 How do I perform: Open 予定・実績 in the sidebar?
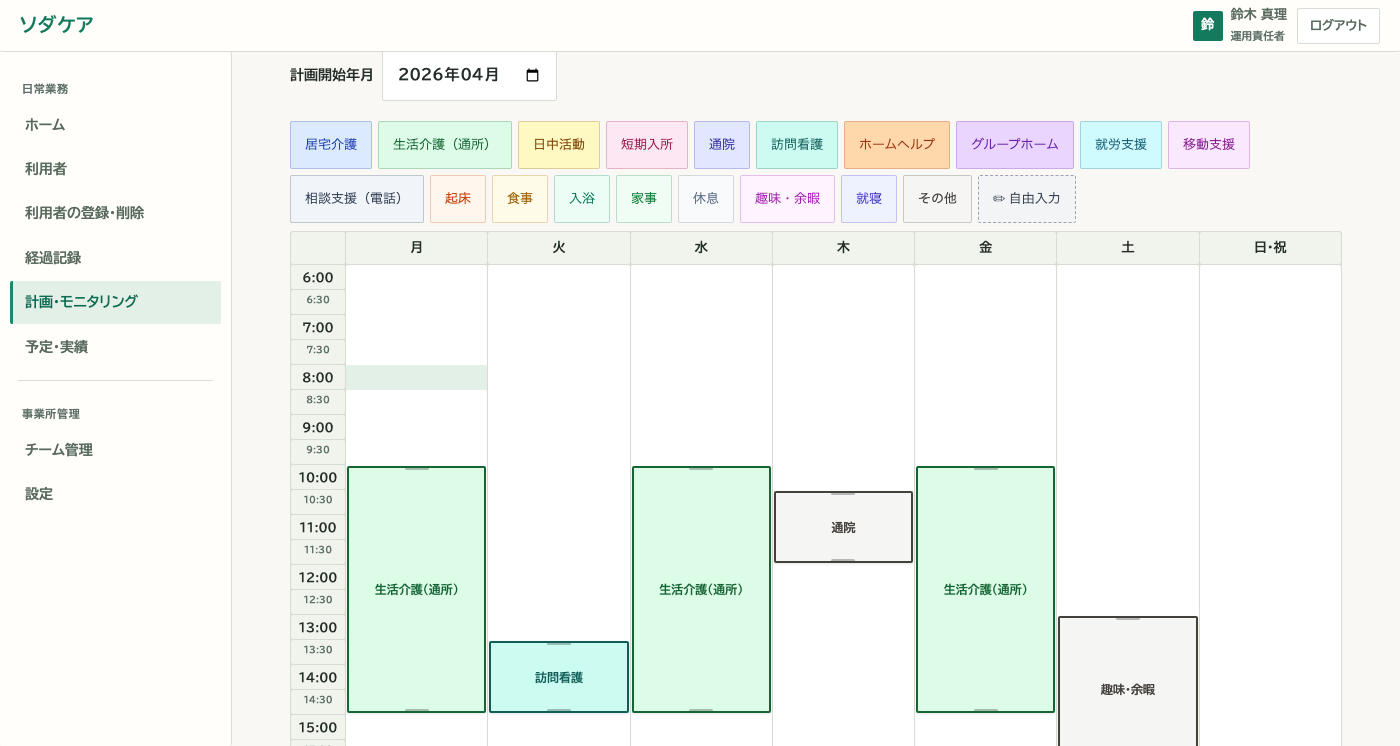click(115, 347)
